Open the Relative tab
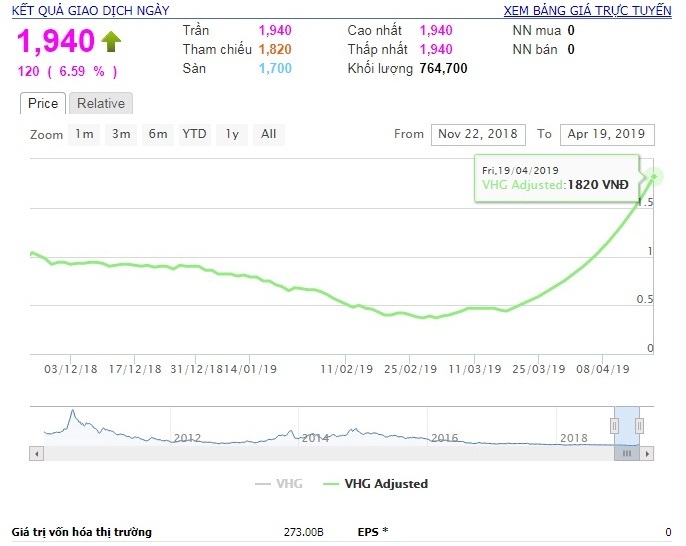This screenshot has width=686, height=546. tap(101, 103)
